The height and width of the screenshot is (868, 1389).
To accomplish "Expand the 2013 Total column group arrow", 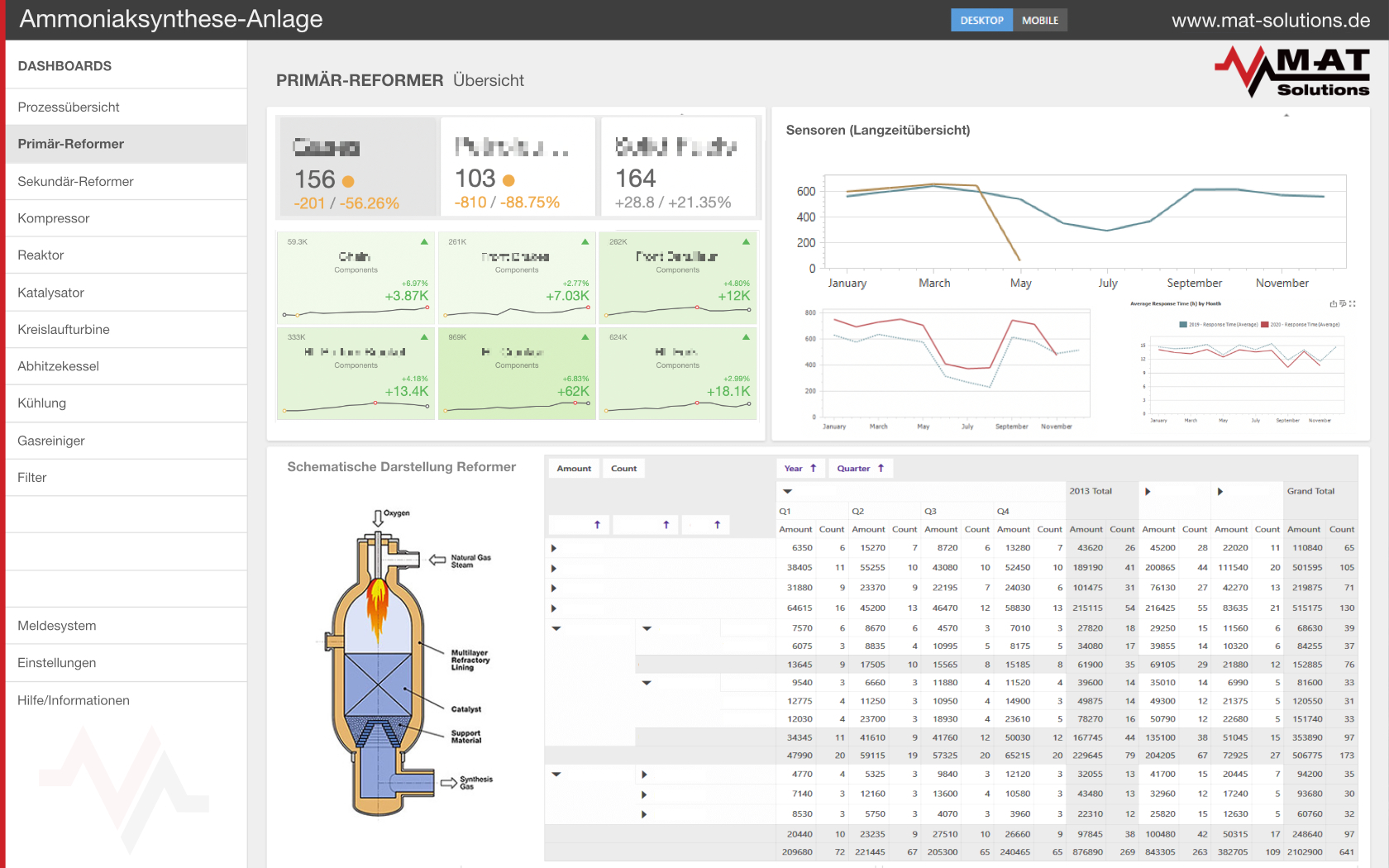I will coord(1148,490).
